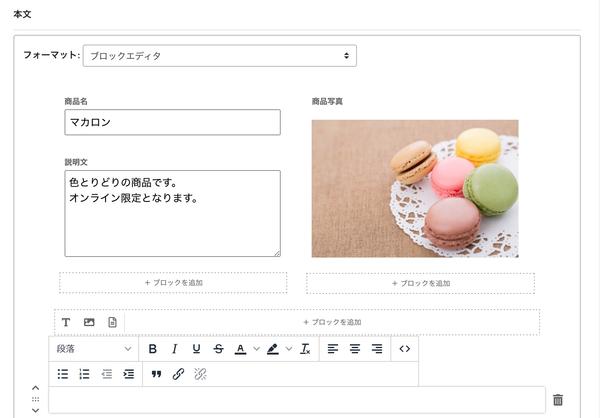Insert an image block from the block bar
This screenshot has height=418, width=600.
[x=89, y=322]
